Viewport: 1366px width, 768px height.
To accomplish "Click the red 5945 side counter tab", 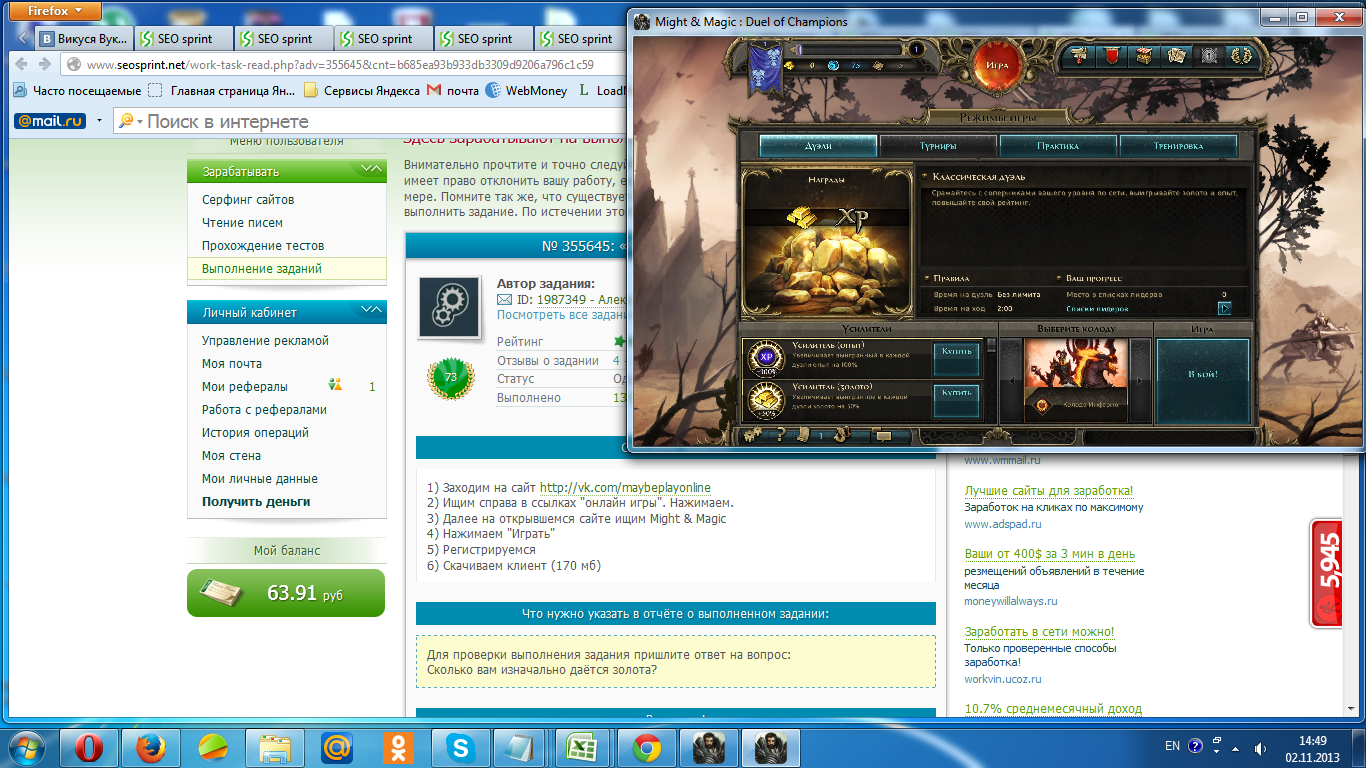I will click(x=1326, y=573).
